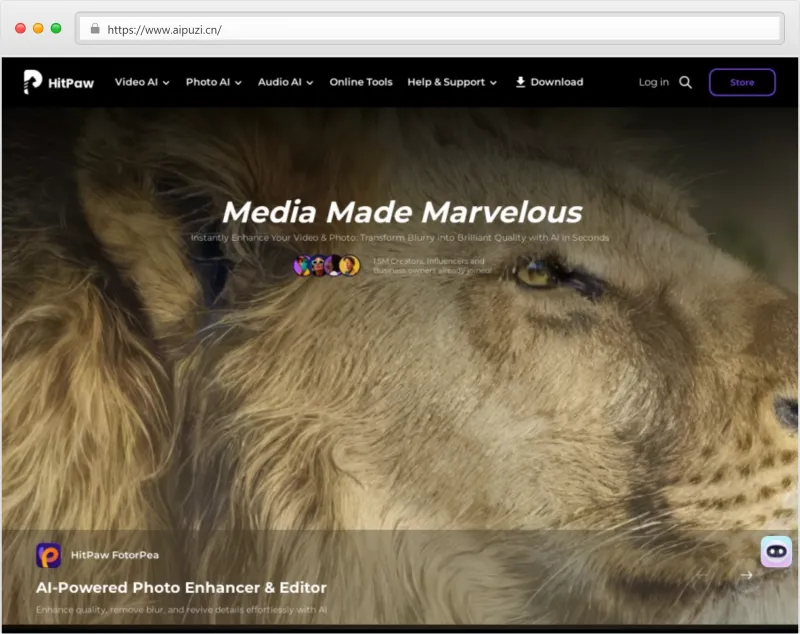
Task: Open the Download menu item
Action: [549, 82]
